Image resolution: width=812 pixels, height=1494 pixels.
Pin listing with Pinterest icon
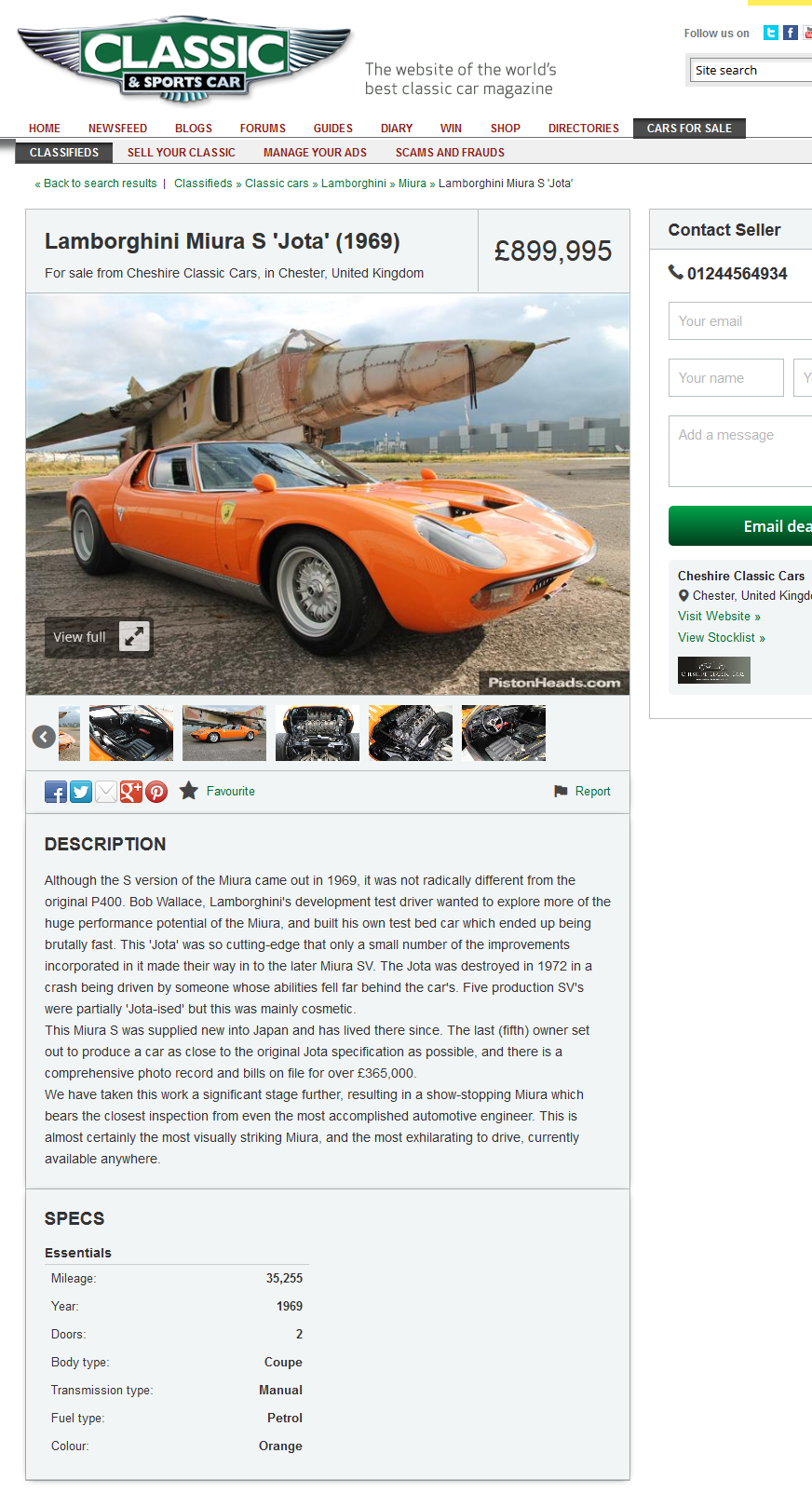pyautogui.click(x=156, y=792)
